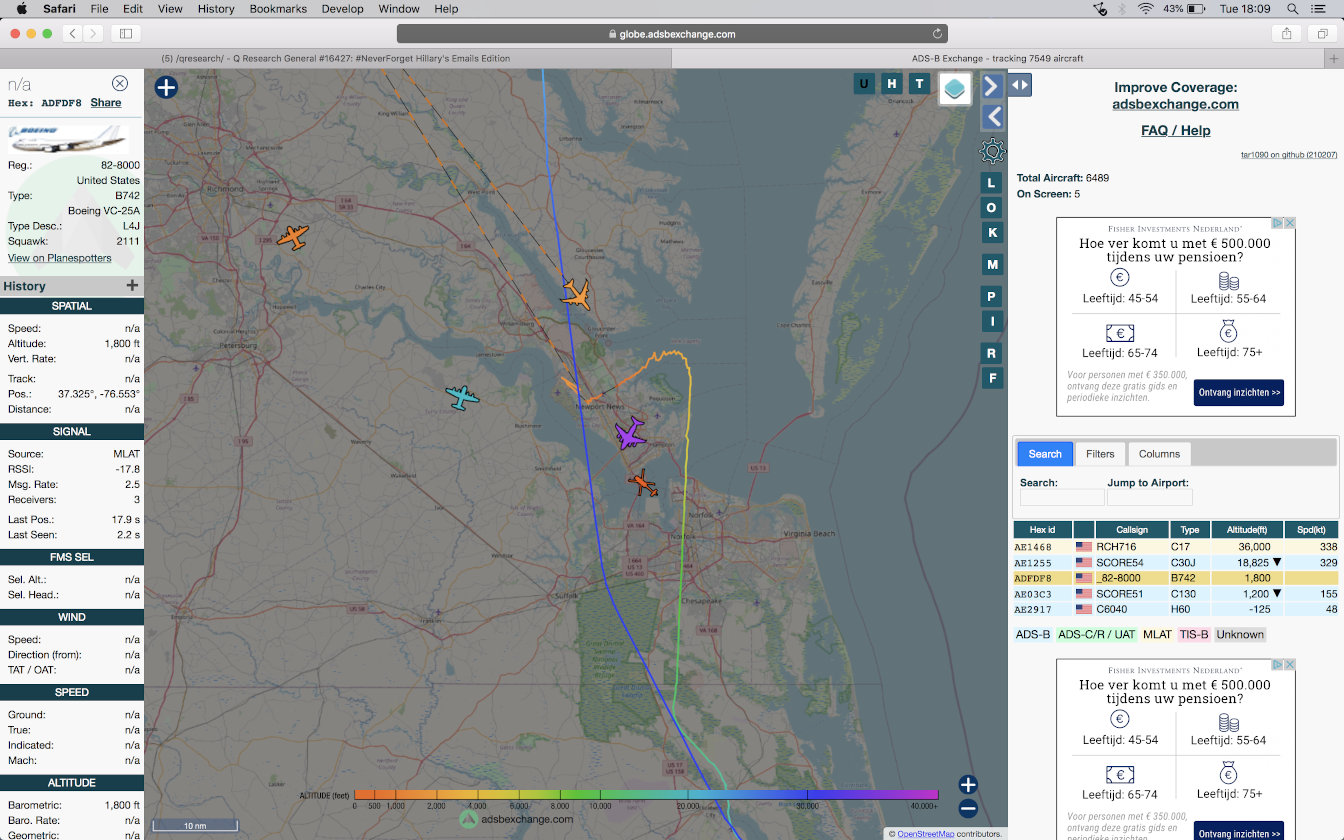Switch to ADS-B Exchange browser tab
This screenshot has width=1344, height=840.
click(x=997, y=58)
